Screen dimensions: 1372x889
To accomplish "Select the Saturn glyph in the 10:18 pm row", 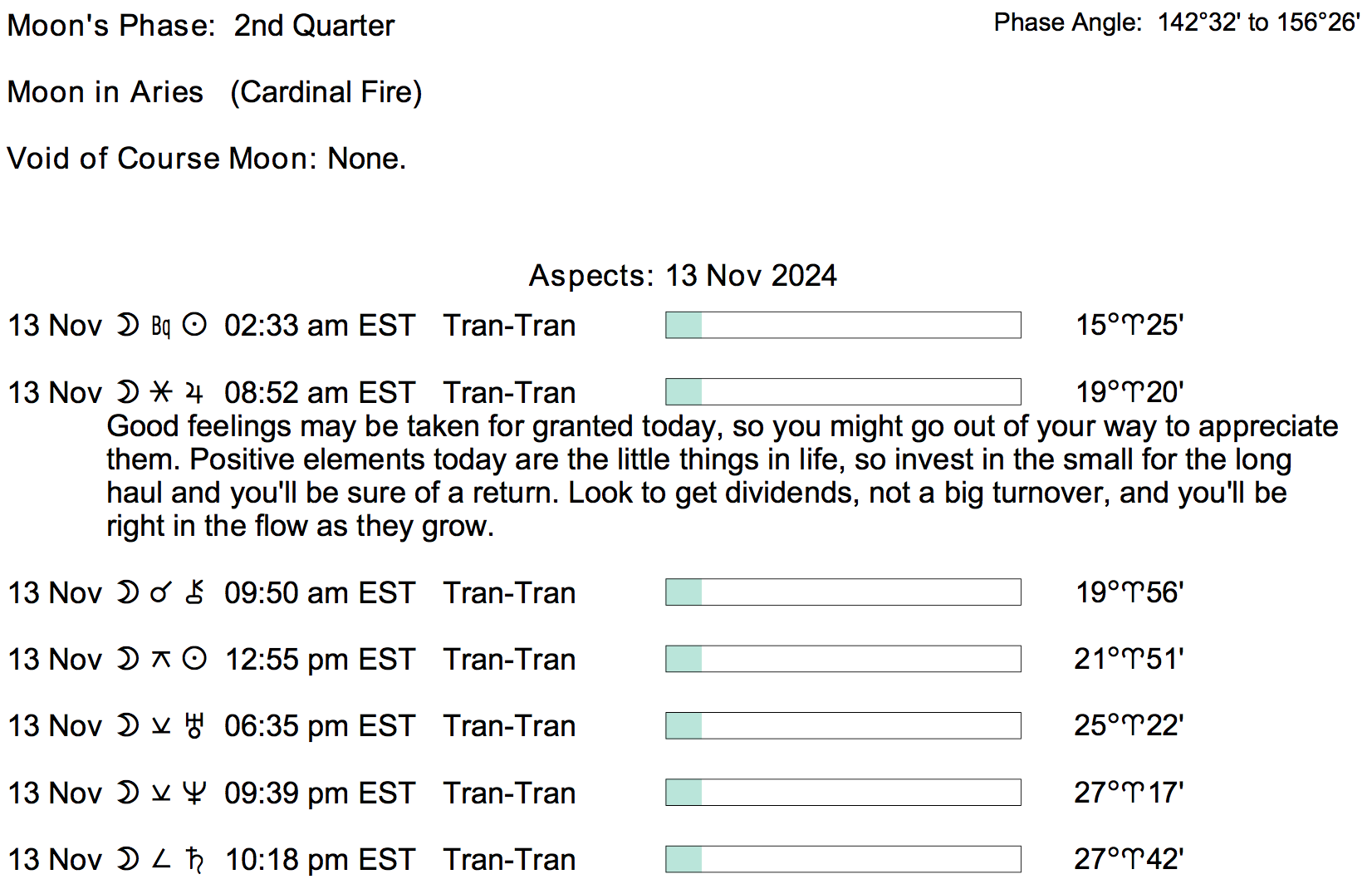I will pos(194,859).
